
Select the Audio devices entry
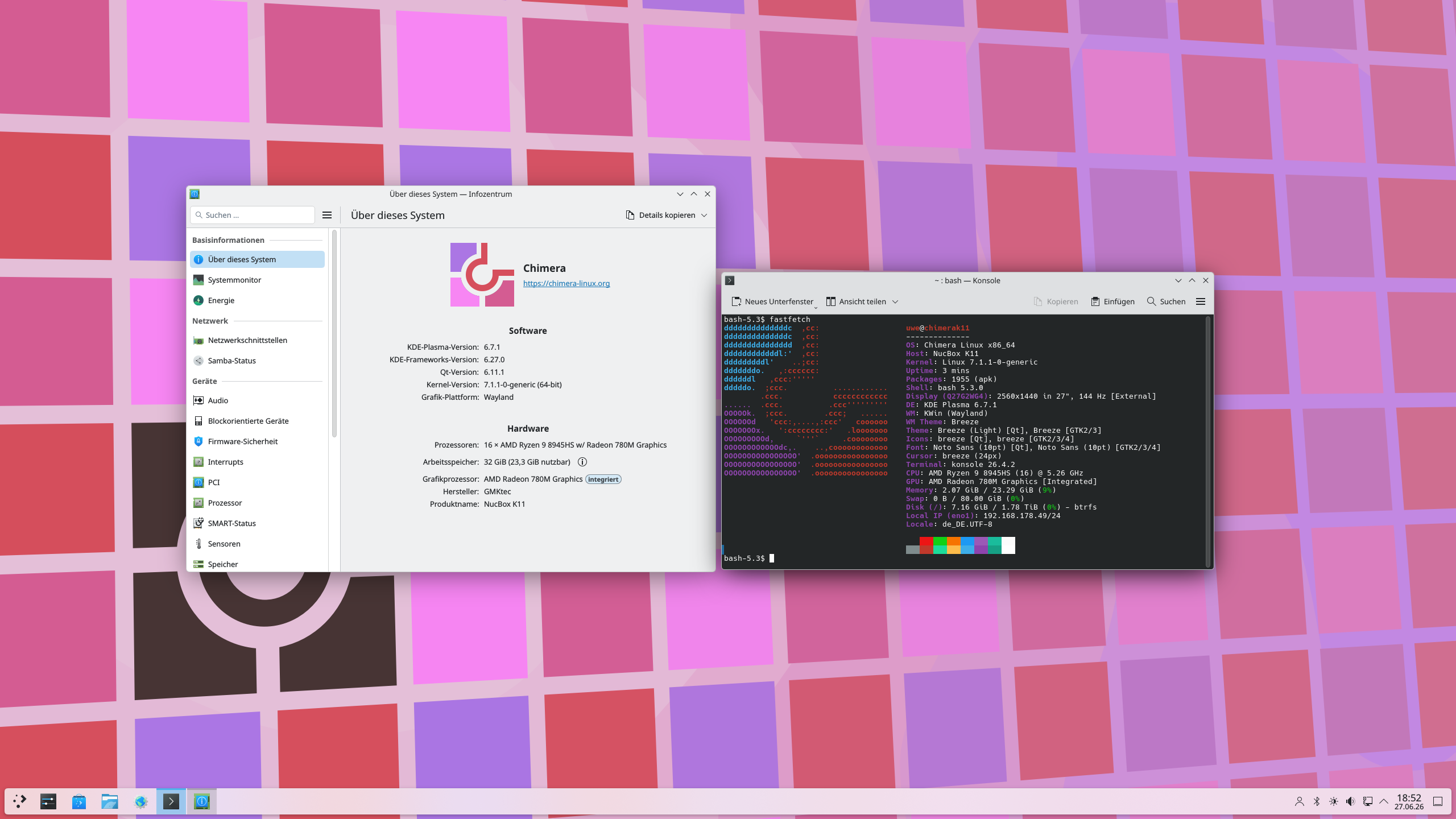[x=257, y=400]
